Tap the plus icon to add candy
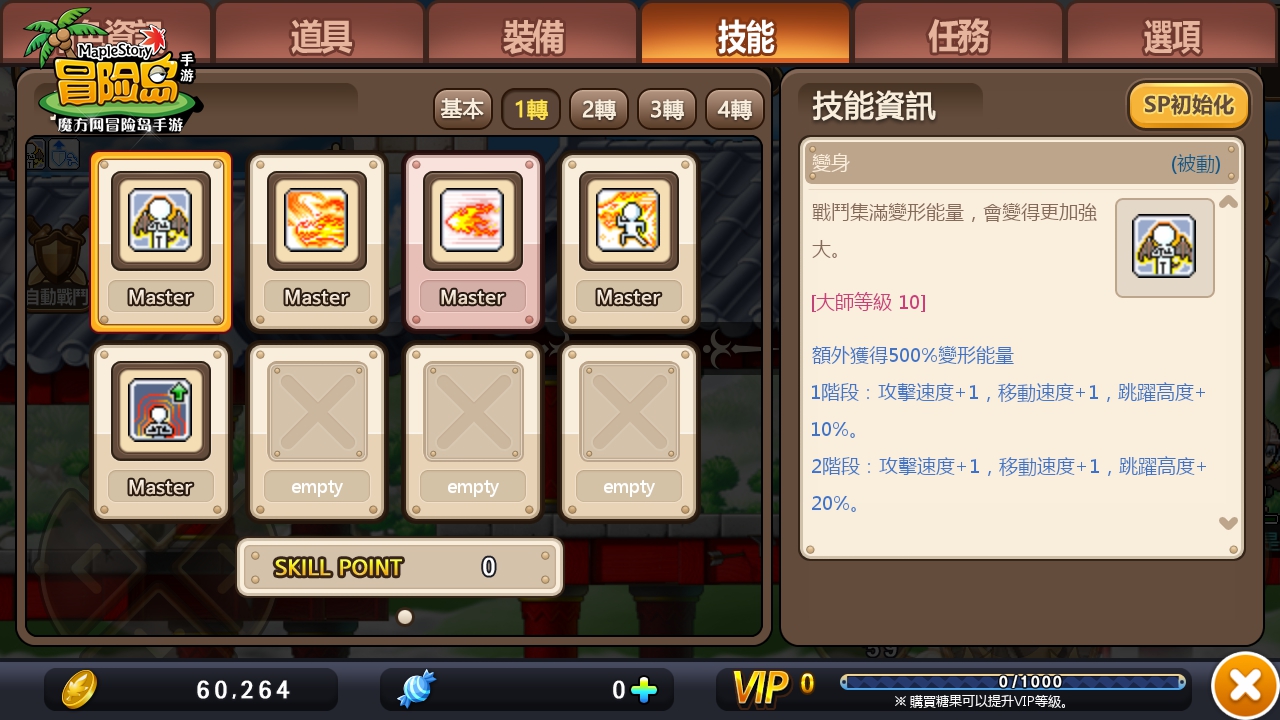 (645, 690)
